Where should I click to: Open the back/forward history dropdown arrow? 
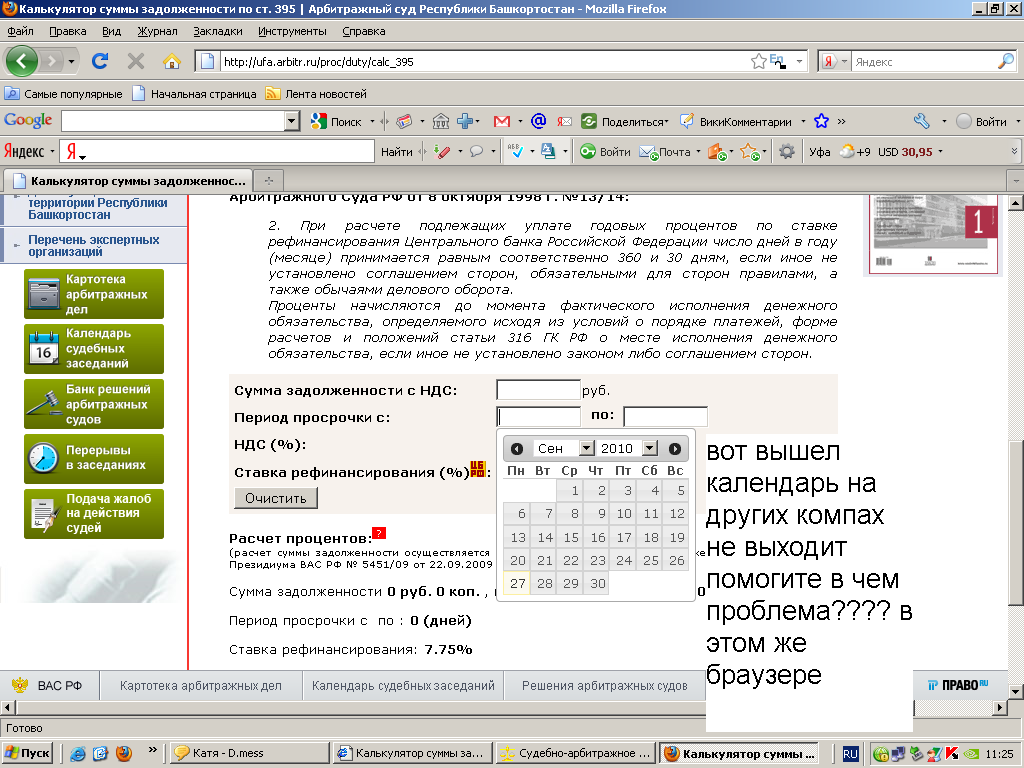point(71,61)
